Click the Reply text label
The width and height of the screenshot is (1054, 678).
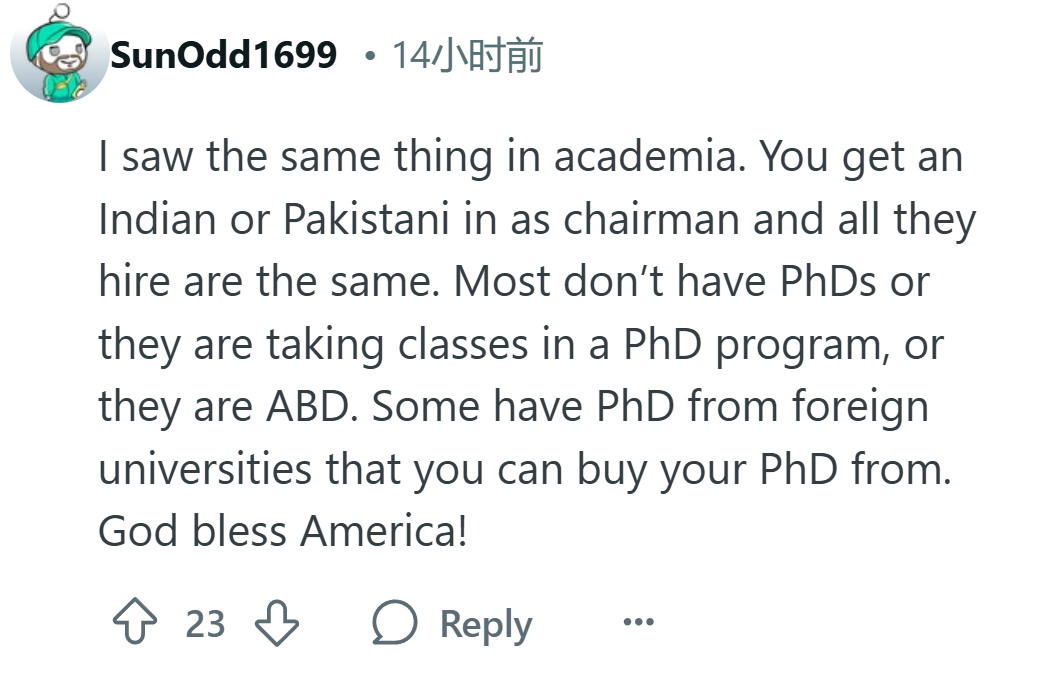tap(486, 624)
